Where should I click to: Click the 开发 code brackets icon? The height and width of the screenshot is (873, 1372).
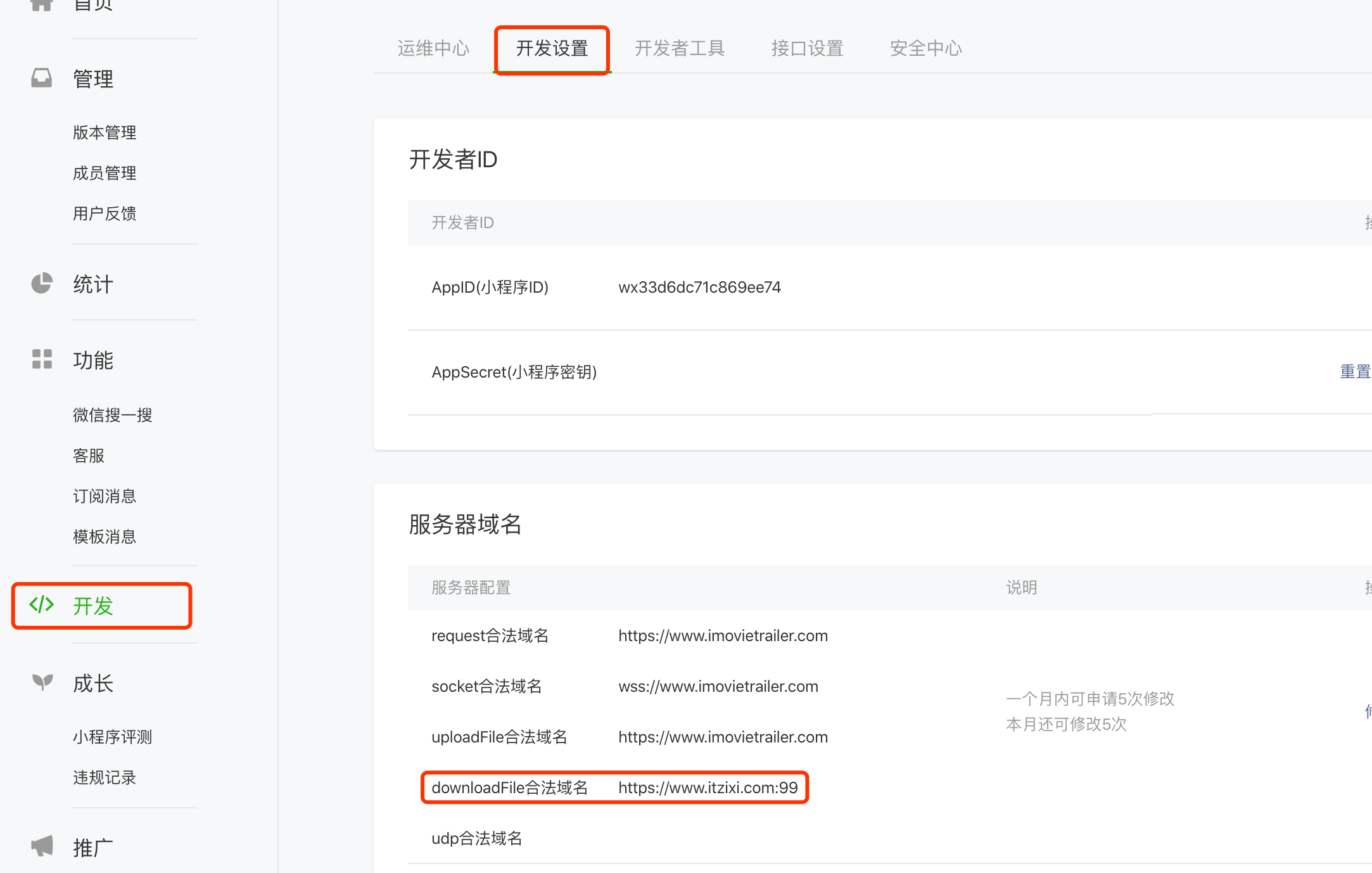click(x=42, y=605)
